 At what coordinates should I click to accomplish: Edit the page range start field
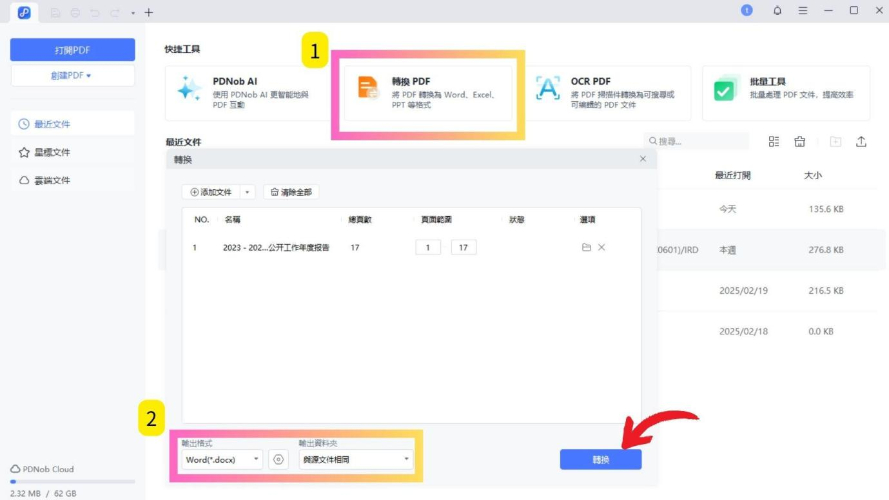click(428, 247)
